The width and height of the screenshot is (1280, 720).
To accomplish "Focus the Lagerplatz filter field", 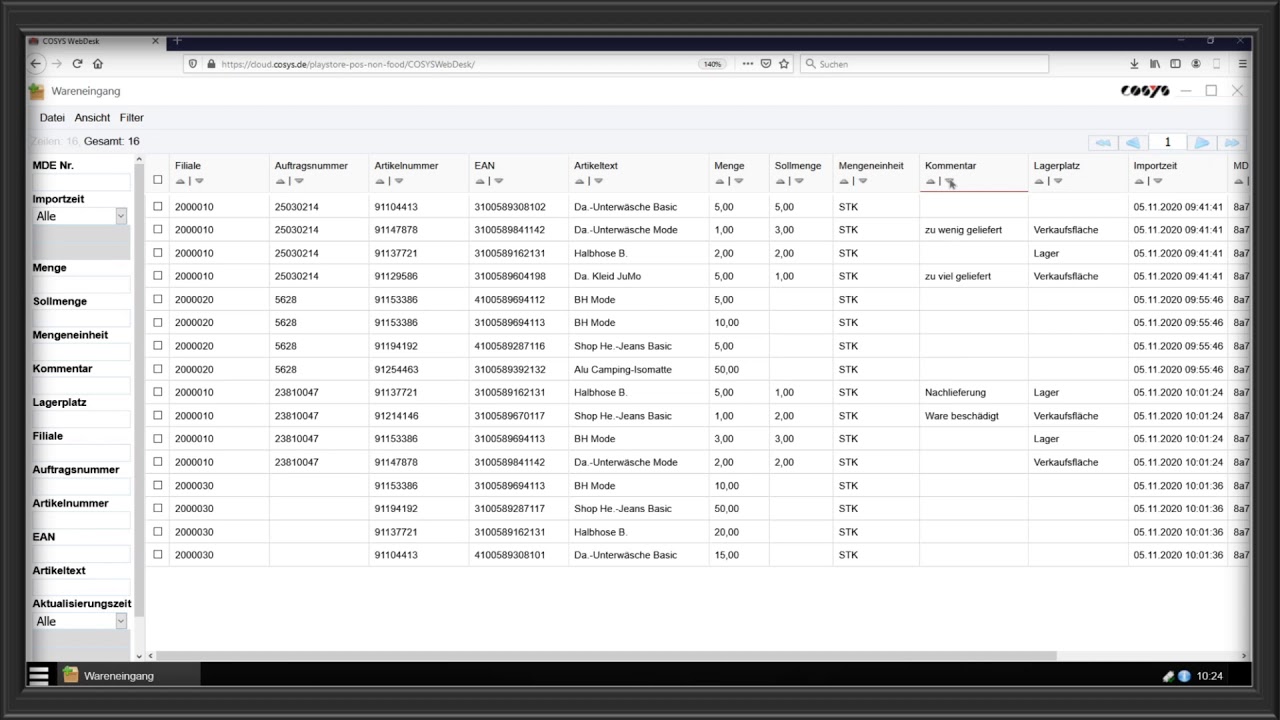I will click(81, 419).
